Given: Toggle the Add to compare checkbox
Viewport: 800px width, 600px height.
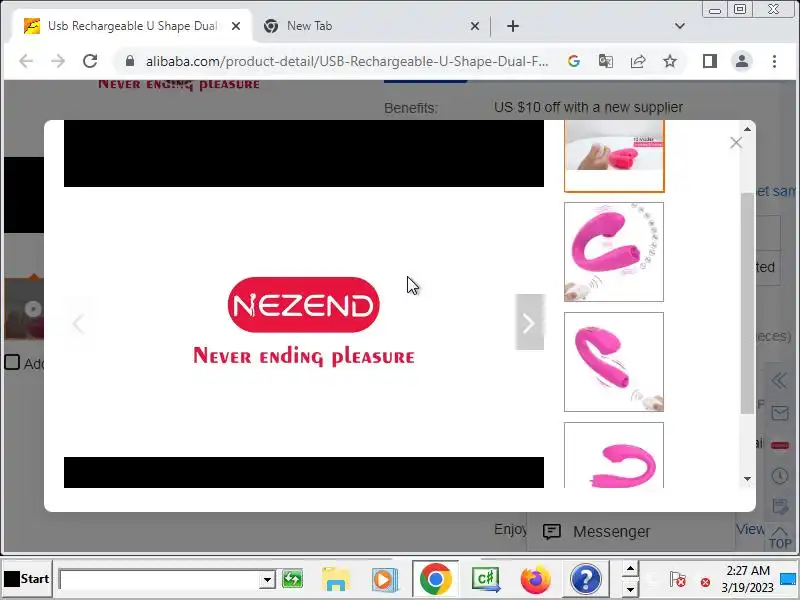Looking at the screenshot, I should tap(12, 362).
